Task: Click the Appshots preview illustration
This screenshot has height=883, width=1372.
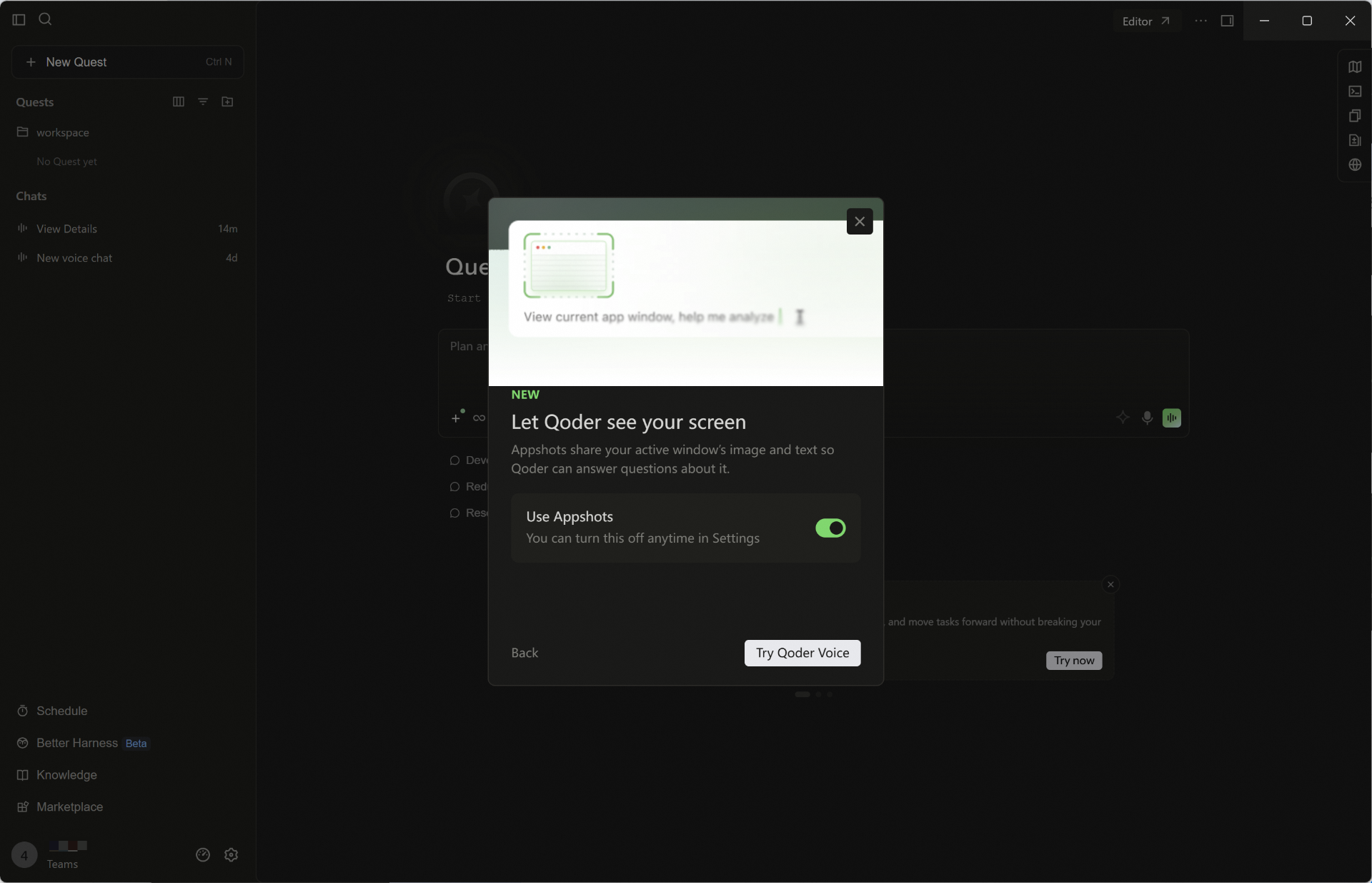Action: [x=686, y=292]
